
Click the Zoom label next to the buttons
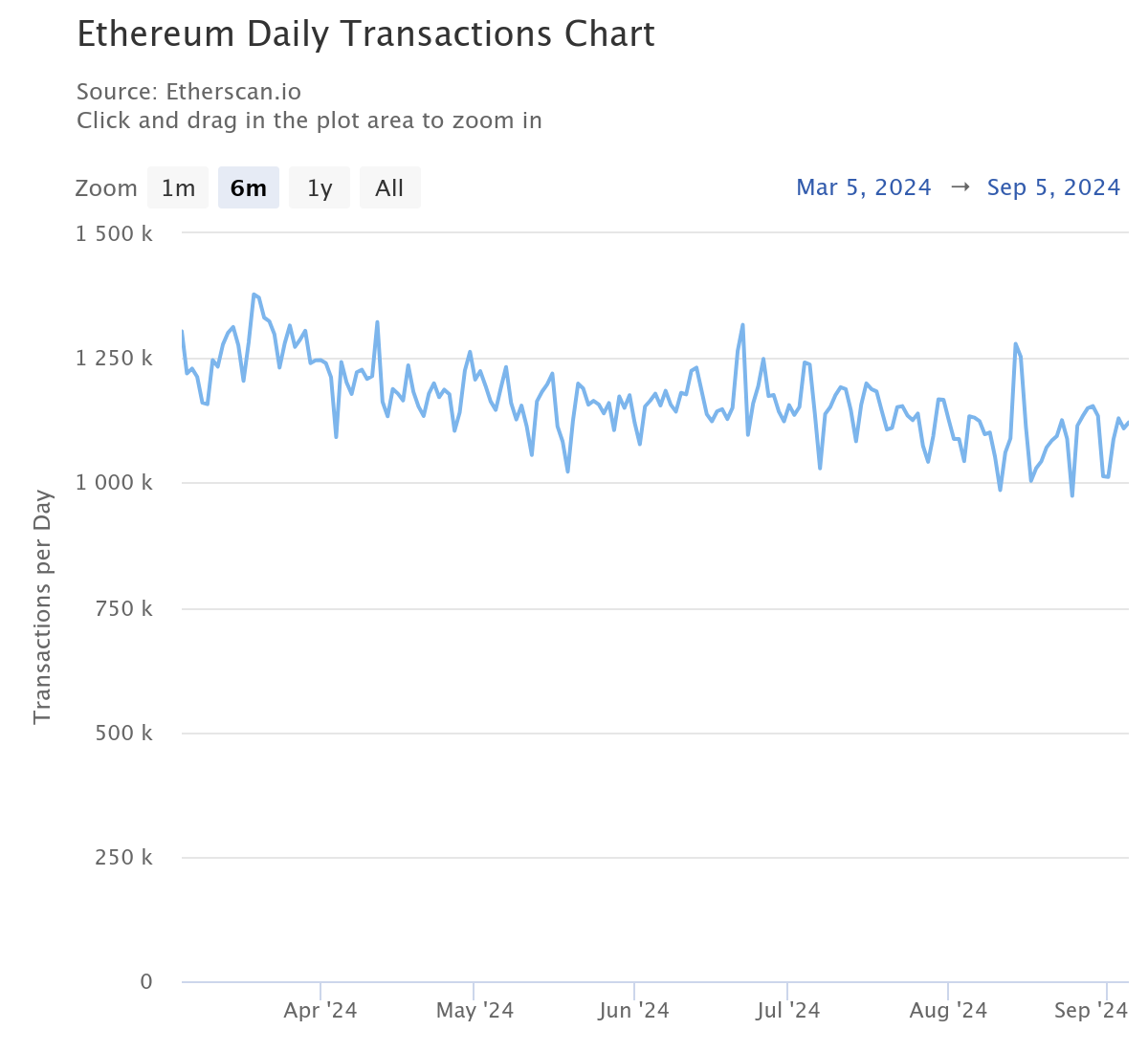tap(105, 187)
